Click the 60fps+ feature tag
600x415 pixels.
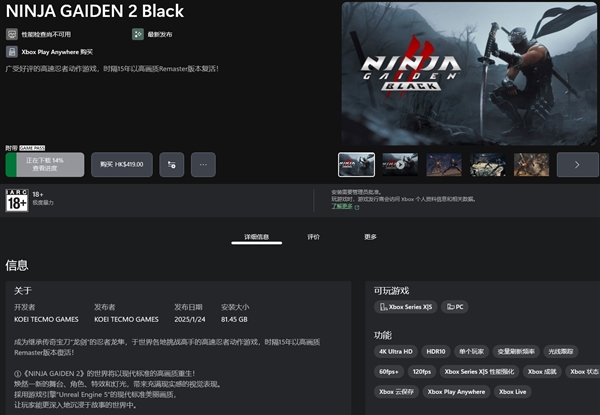tap(389, 371)
